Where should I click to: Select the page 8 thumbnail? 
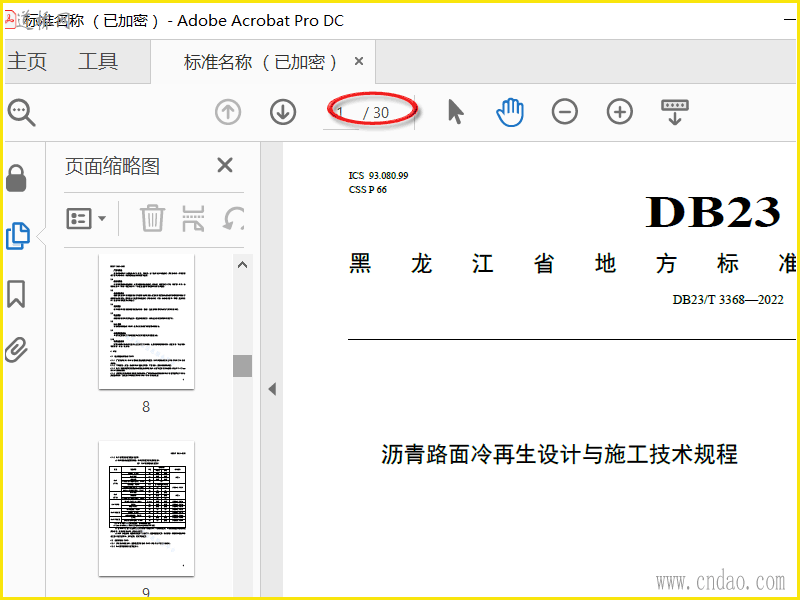point(146,321)
